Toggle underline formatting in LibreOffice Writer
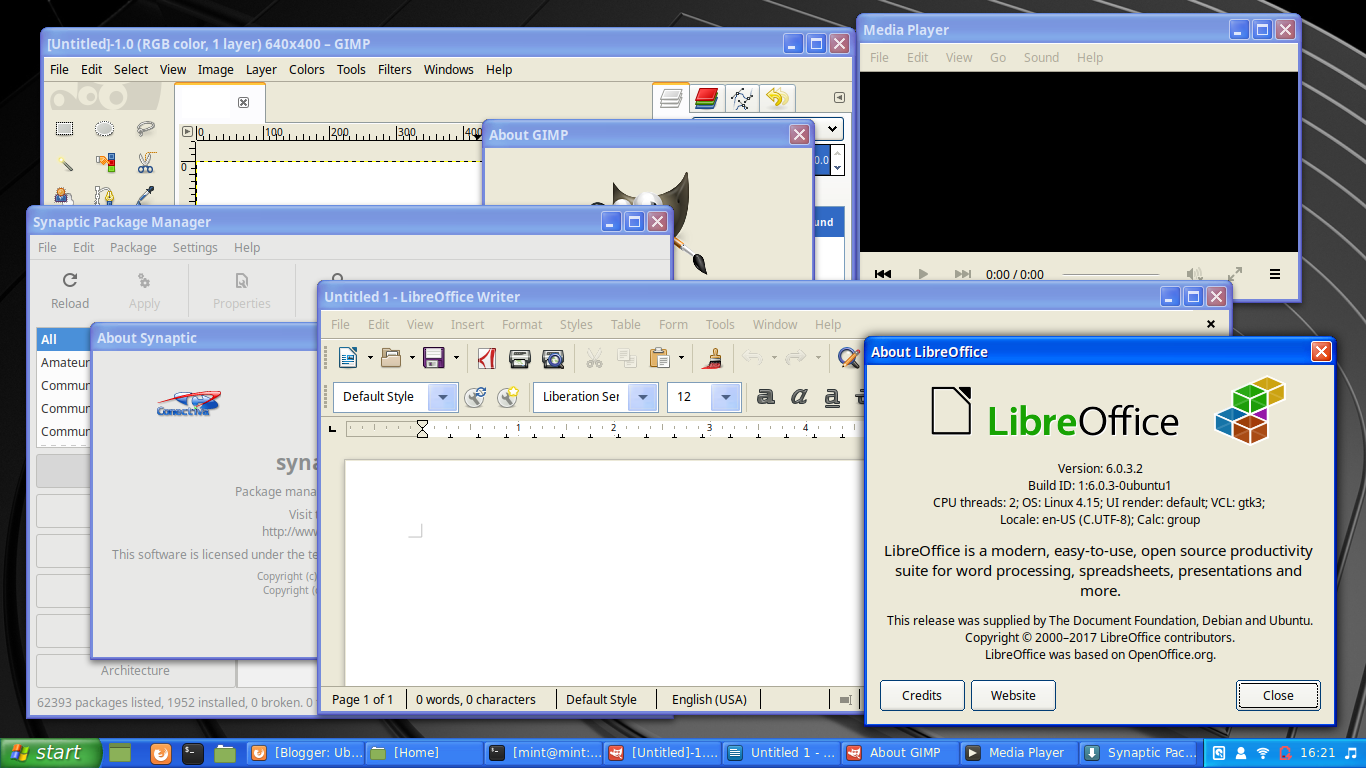The width and height of the screenshot is (1366, 768). 831,397
